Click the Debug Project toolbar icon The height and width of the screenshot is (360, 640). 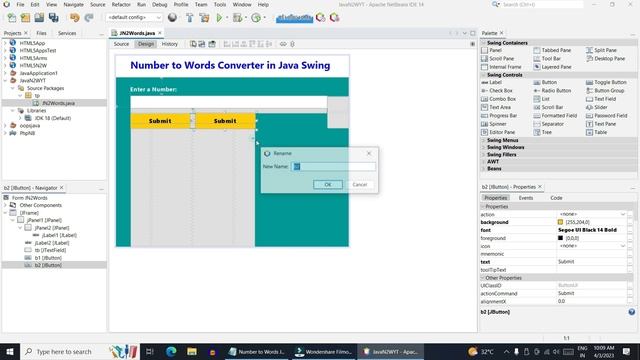[x=237, y=18]
